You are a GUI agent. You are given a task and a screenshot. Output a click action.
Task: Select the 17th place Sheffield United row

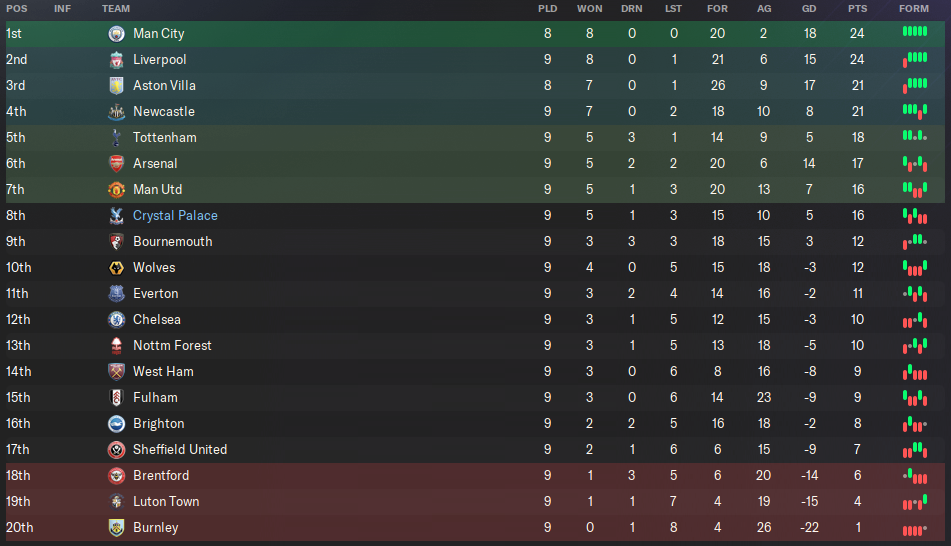(x=475, y=450)
